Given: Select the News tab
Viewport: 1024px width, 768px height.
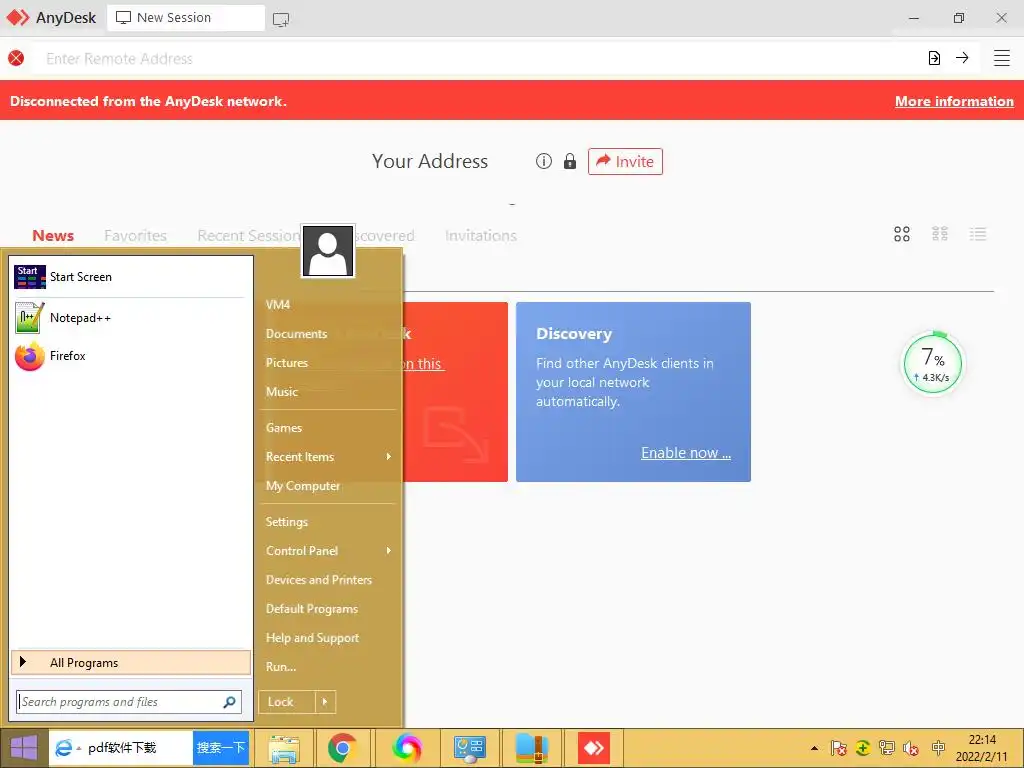Looking at the screenshot, I should pyautogui.click(x=53, y=236).
